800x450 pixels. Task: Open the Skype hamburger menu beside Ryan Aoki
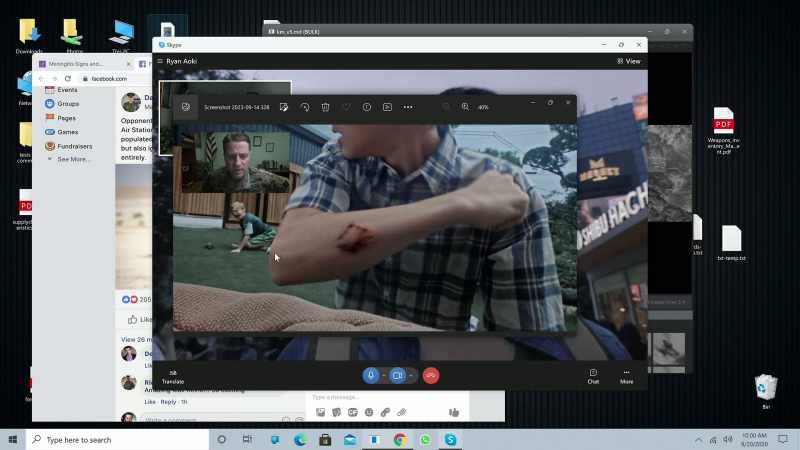(x=160, y=61)
